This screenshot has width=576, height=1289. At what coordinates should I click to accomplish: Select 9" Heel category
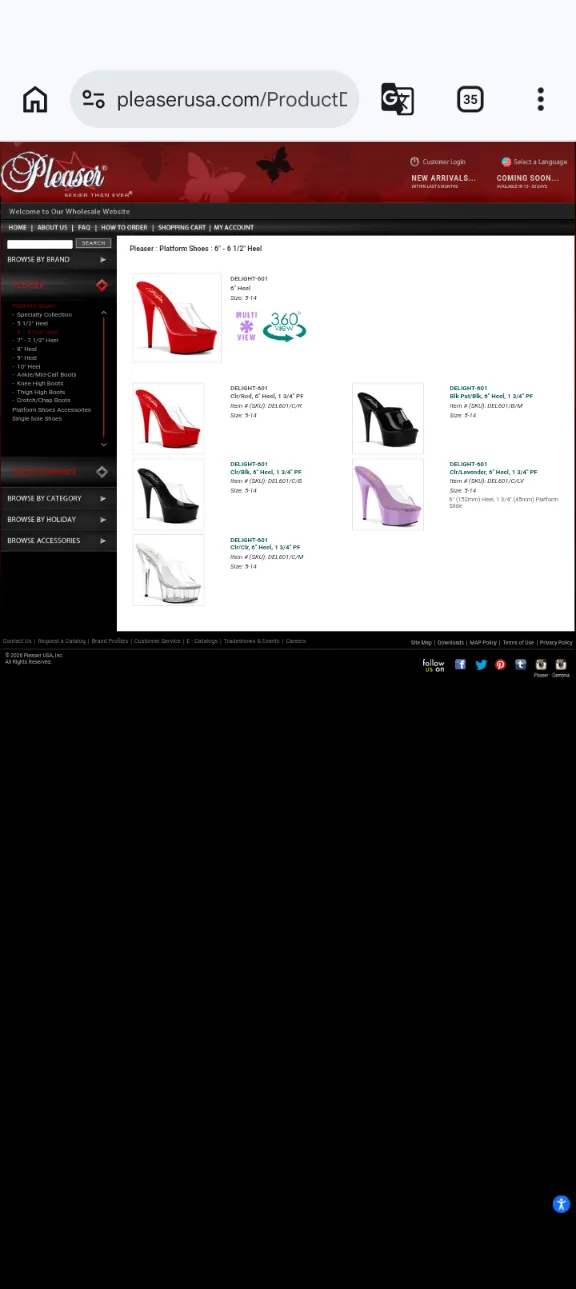[26, 357]
